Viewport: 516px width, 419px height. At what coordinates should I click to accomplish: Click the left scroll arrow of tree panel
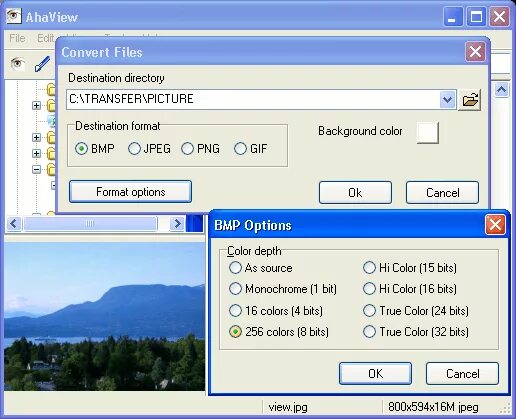pyautogui.click(x=14, y=223)
